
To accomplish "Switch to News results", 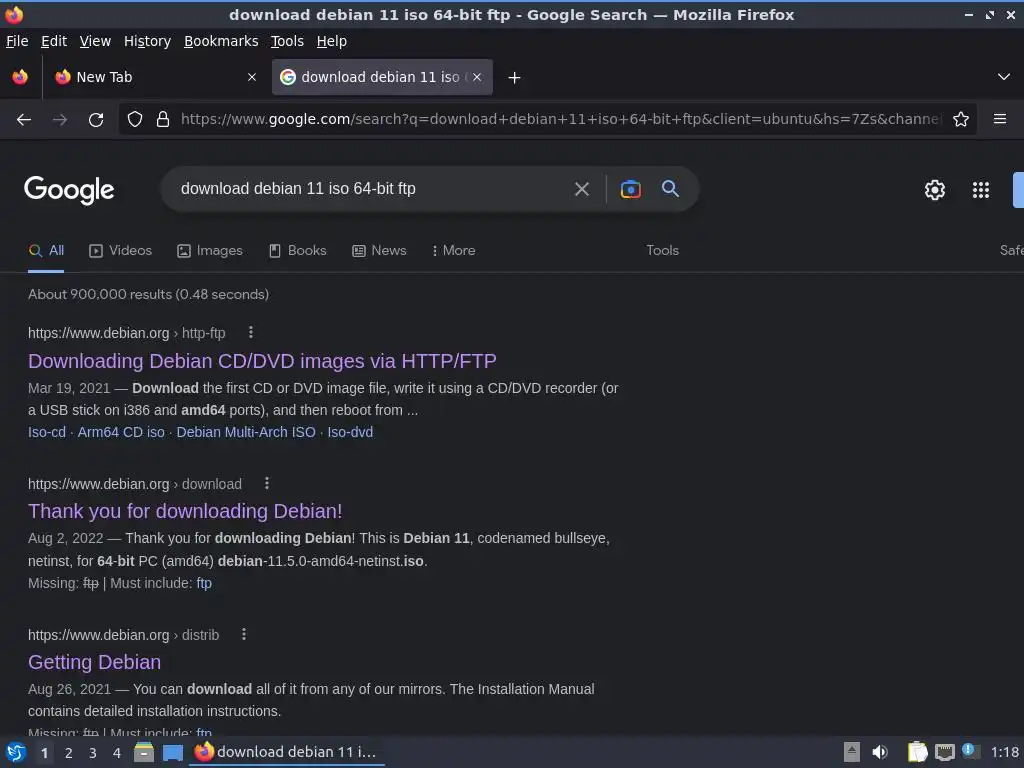I will (x=379, y=251).
